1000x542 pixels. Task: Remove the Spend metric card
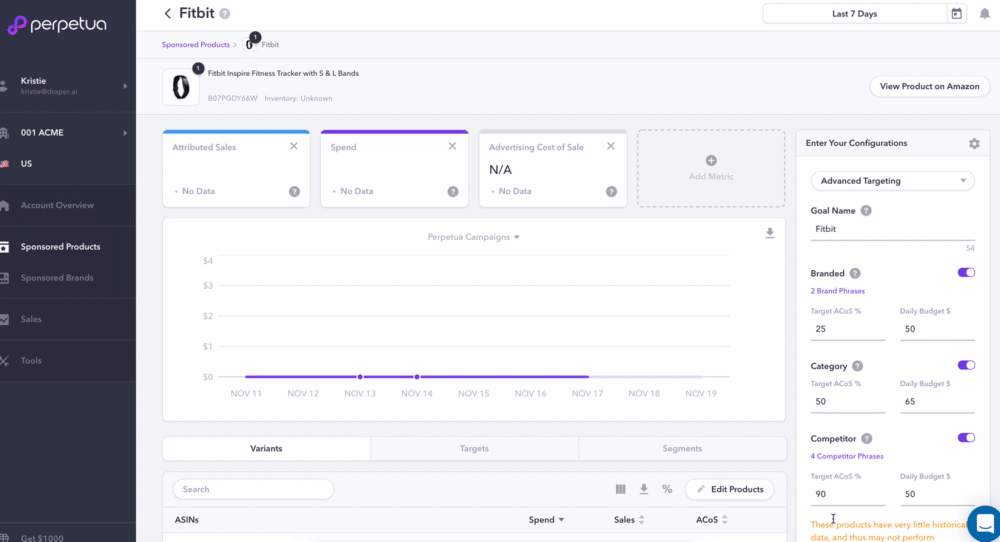coord(452,146)
